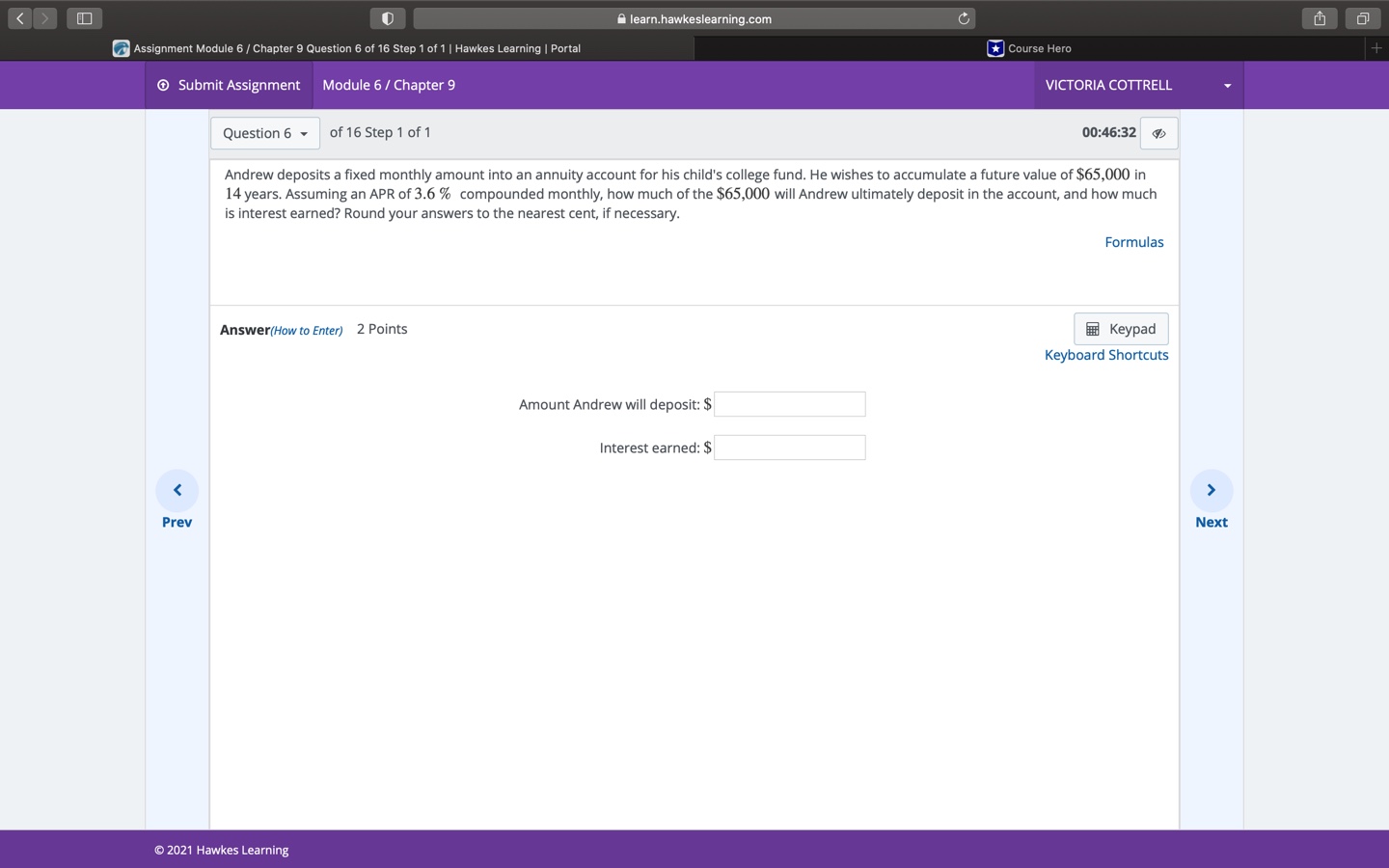Hide the countdown timer using eye icon
1389x868 pixels.
point(1158,133)
